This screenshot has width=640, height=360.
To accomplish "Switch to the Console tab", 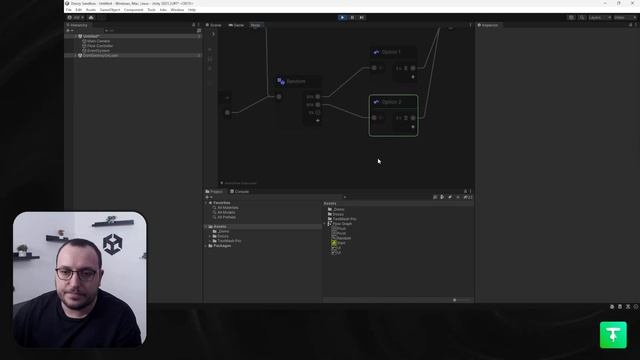I will 239,191.
